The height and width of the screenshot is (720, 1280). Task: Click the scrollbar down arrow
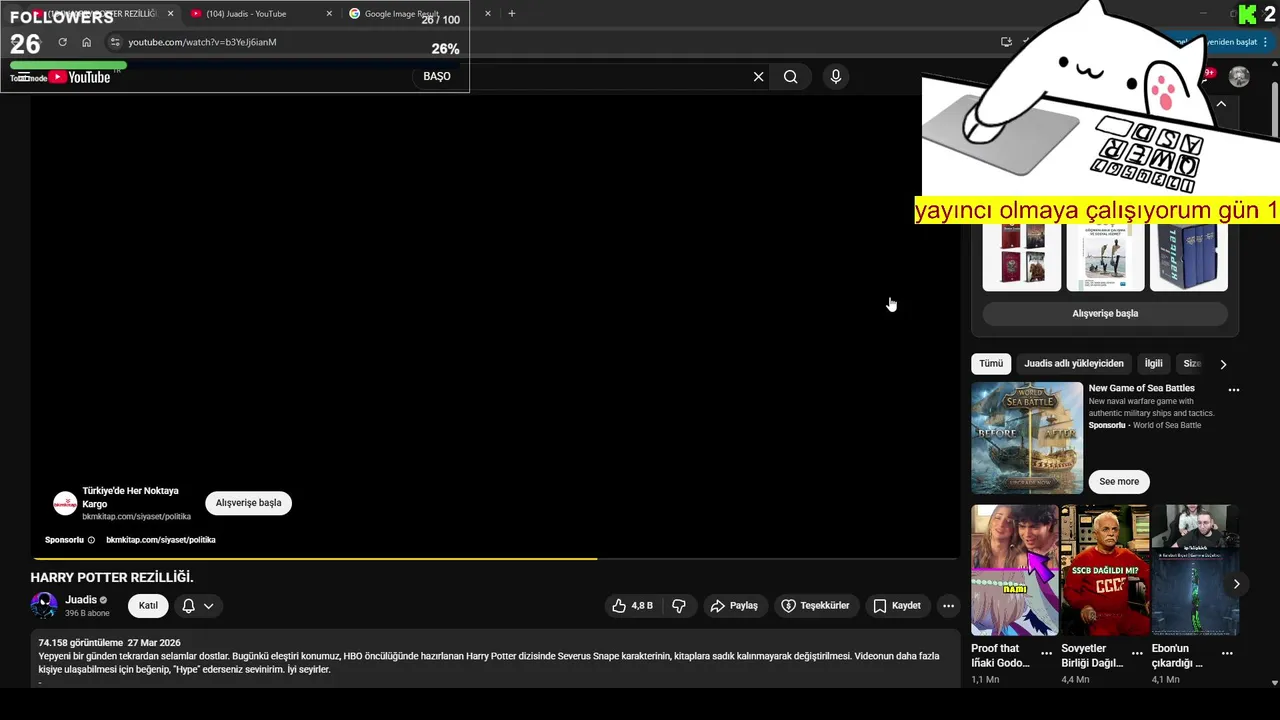pos(1274,683)
